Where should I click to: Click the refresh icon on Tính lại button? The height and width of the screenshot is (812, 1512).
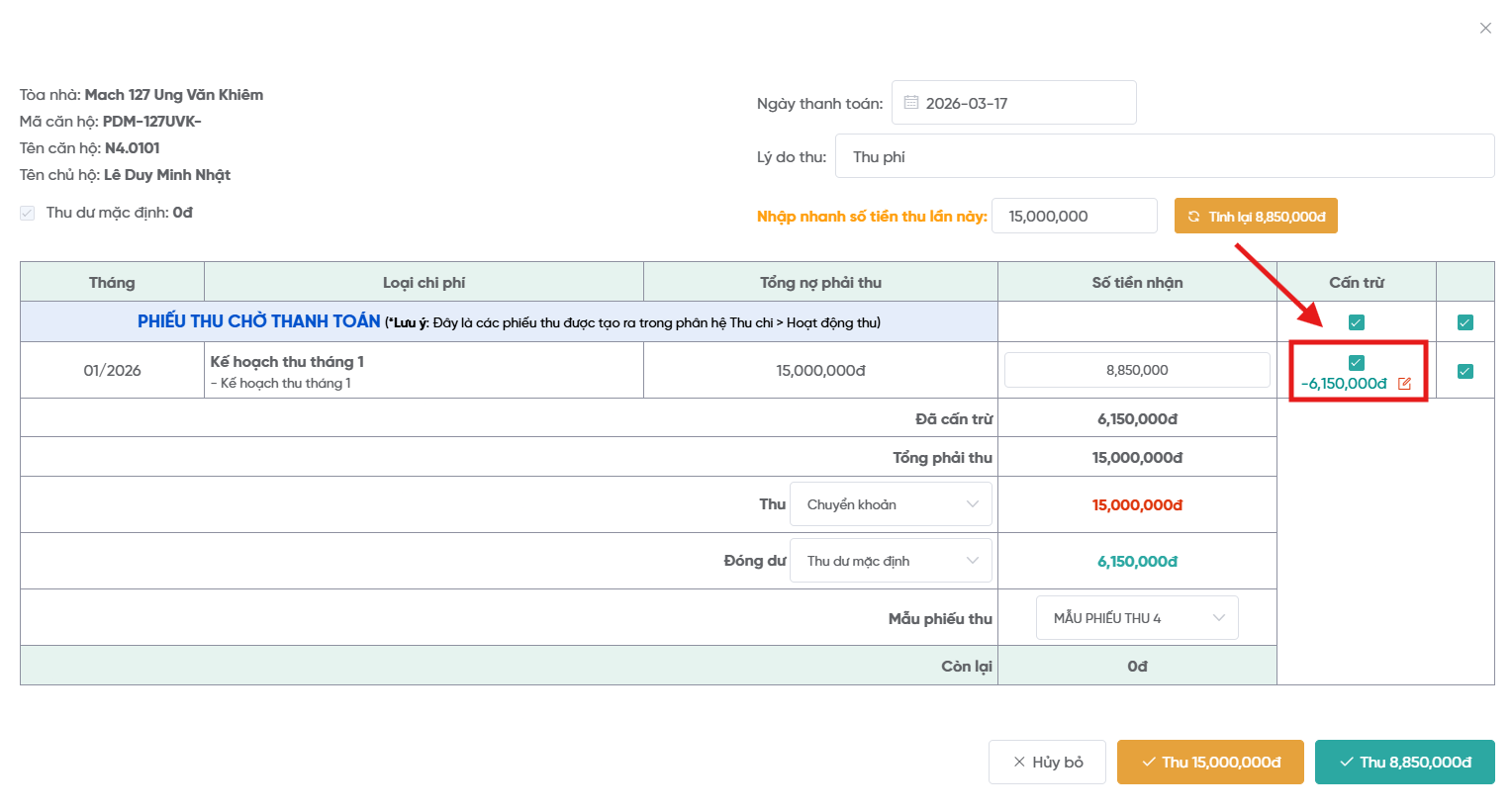(x=1193, y=217)
